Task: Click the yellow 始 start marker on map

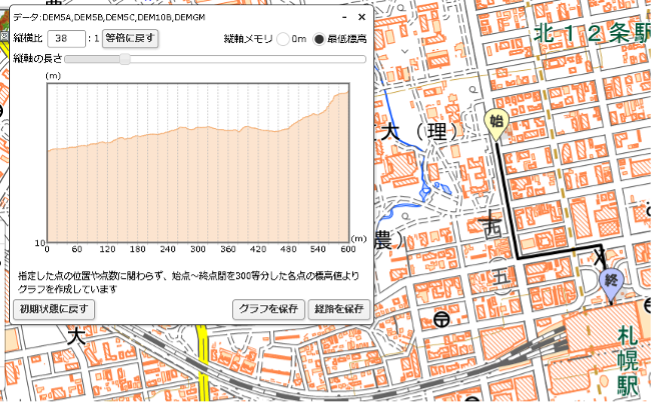Action: click(x=496, y=123)
